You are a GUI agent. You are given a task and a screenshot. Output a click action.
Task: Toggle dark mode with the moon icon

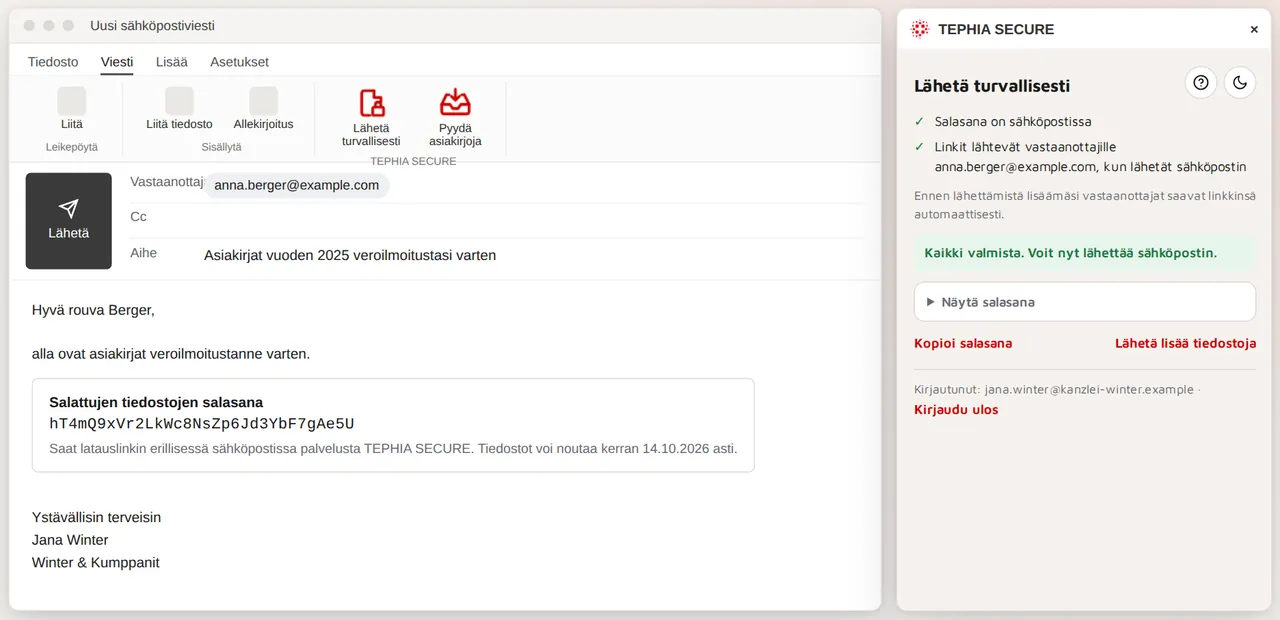(x=1240, y=83)
